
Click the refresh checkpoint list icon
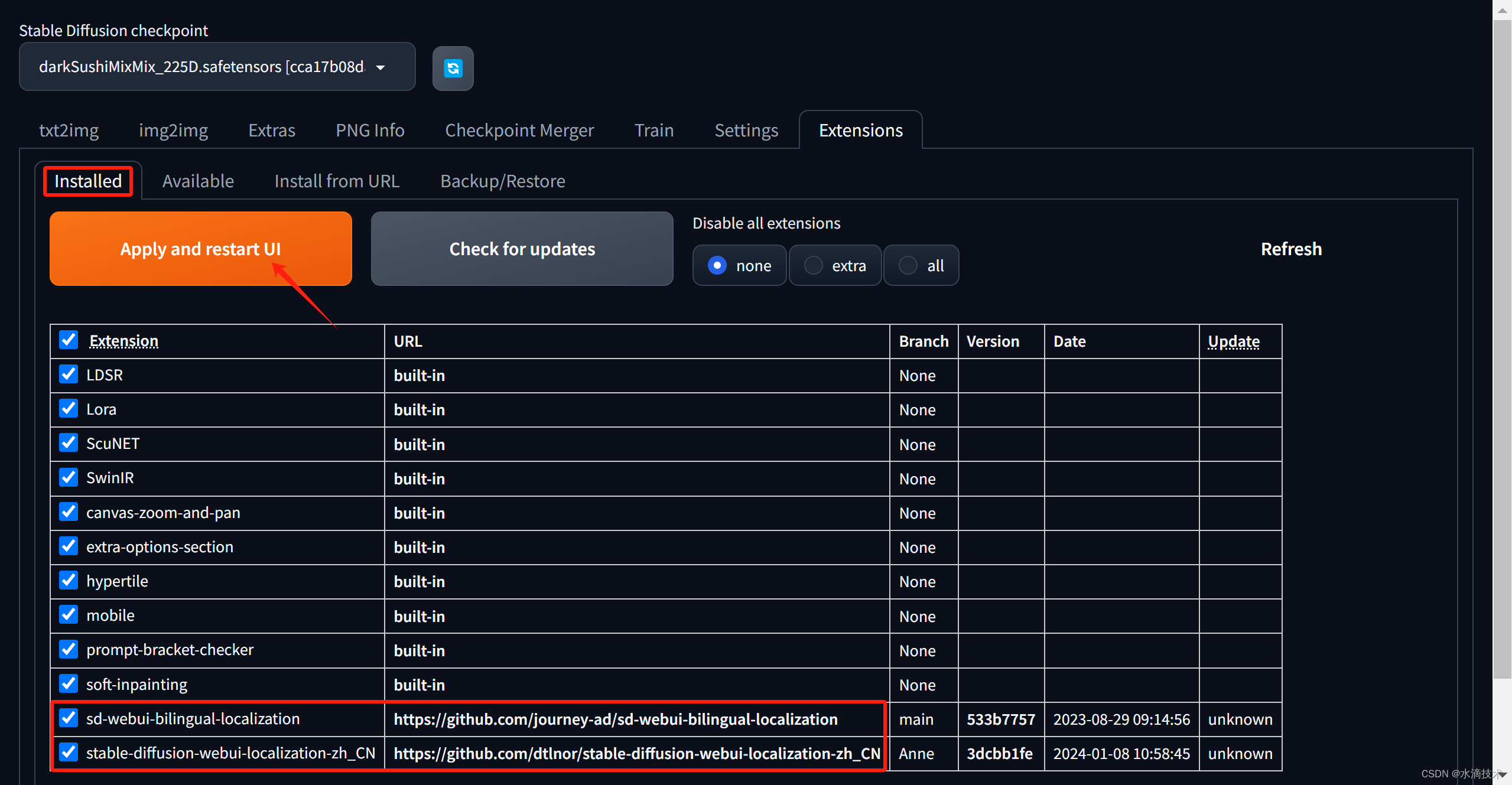click(x=453, y=68)
